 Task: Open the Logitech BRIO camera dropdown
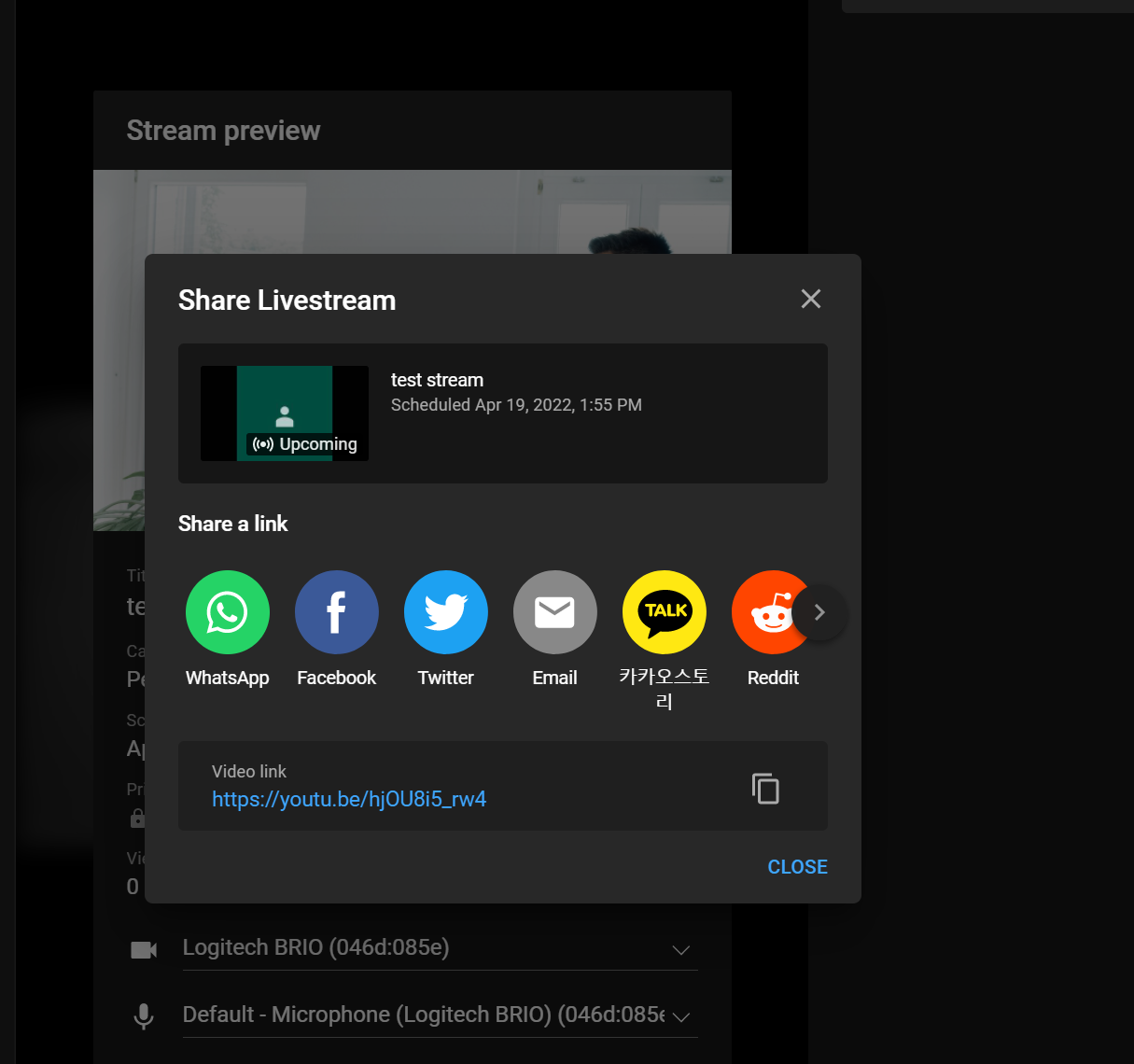(680, 950)
